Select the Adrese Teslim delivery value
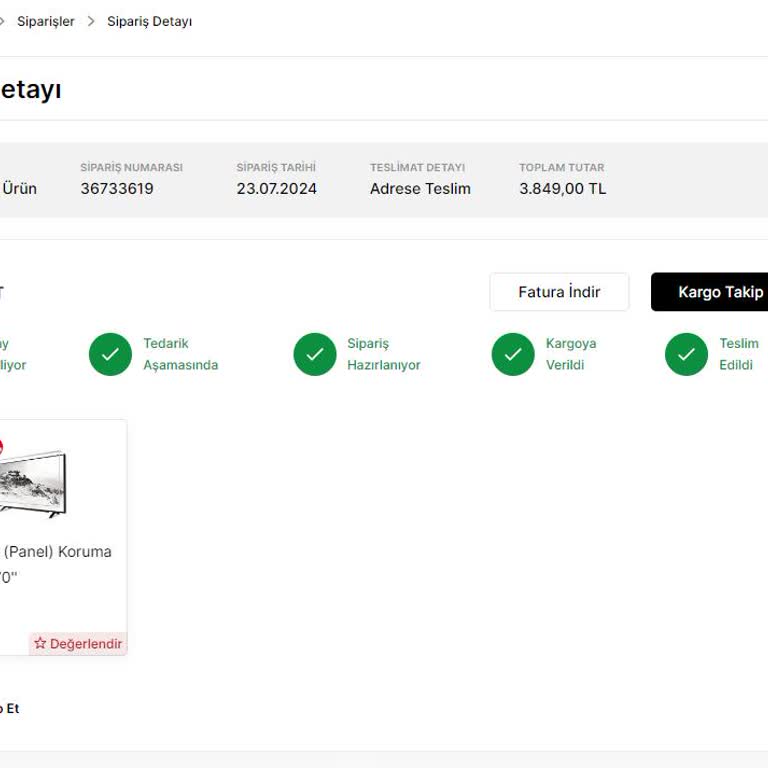 click(x=420, y=189)
